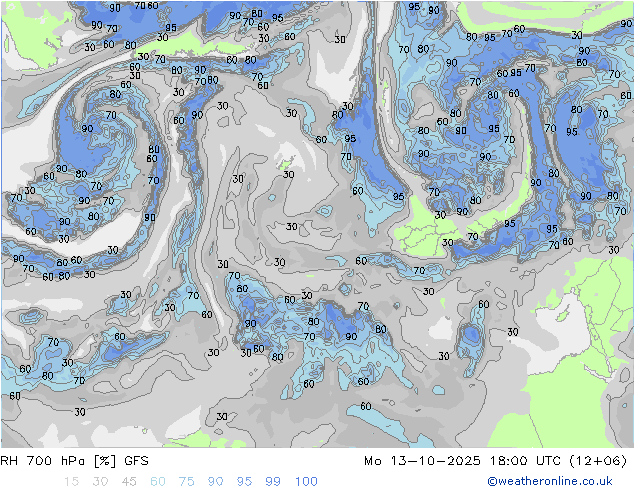This screenshot has width=634, height=490.
Task: Click the legend's 90 value below the map
Action: pos(215,482)
